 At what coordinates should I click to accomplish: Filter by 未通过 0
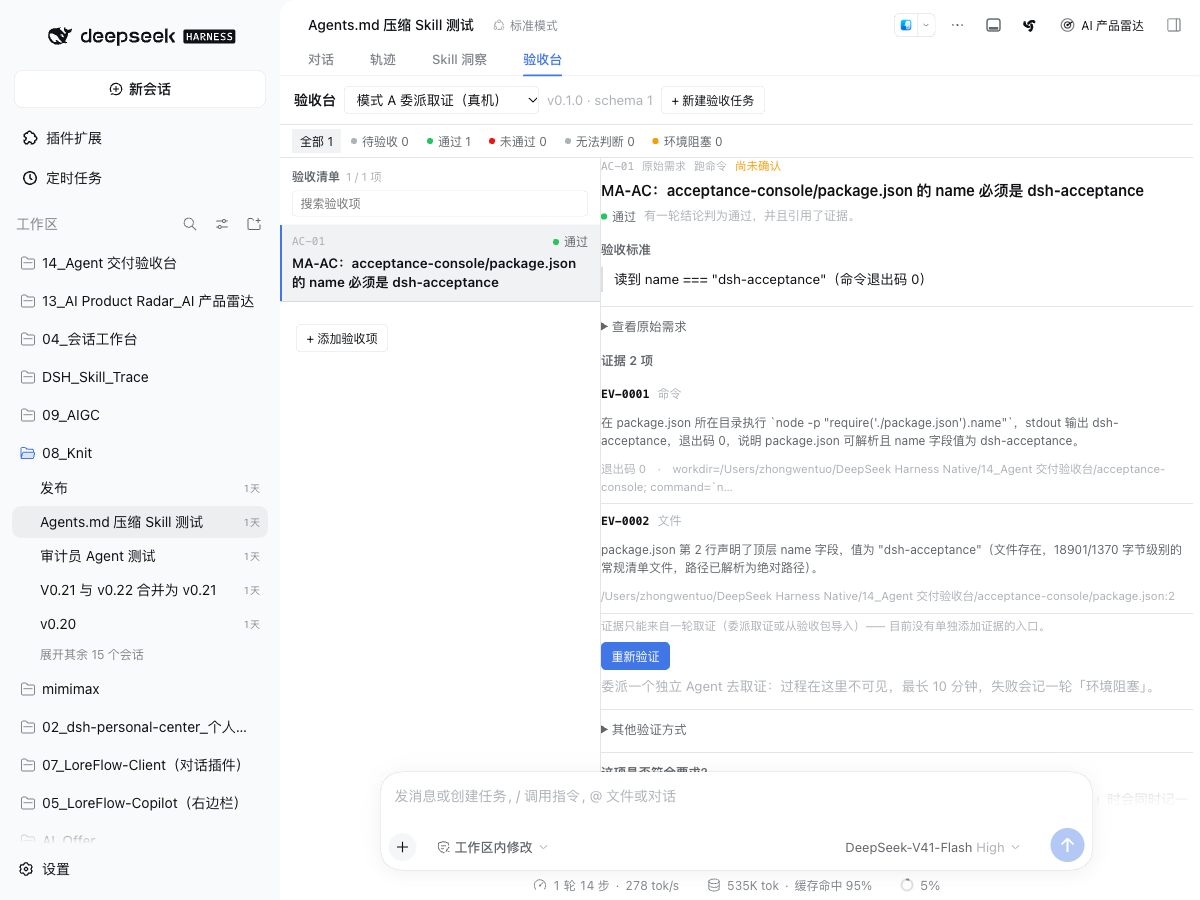(x=518, y=142)
